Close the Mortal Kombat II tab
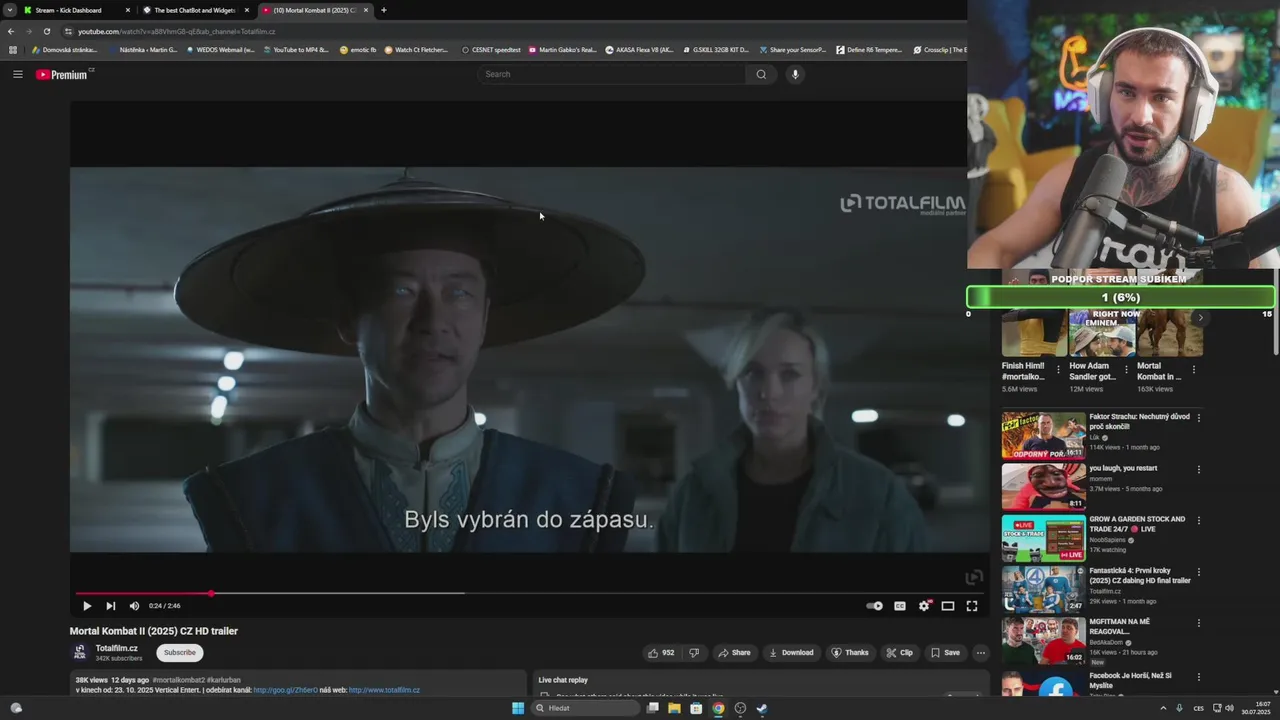The image size is (1280, 720). (x=366, y=10)
